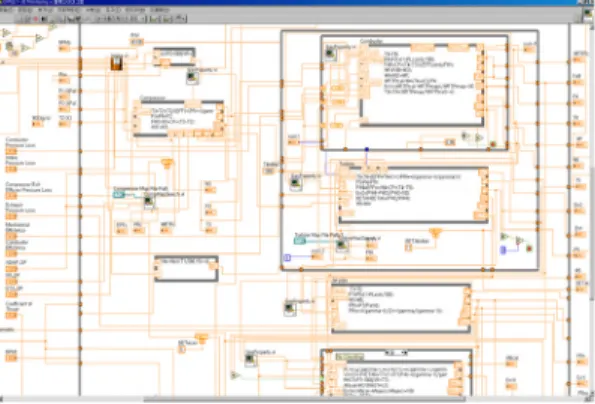Click the Combustor structure label
The height and width of the screenshot is (404, 595).
(371, 41)
